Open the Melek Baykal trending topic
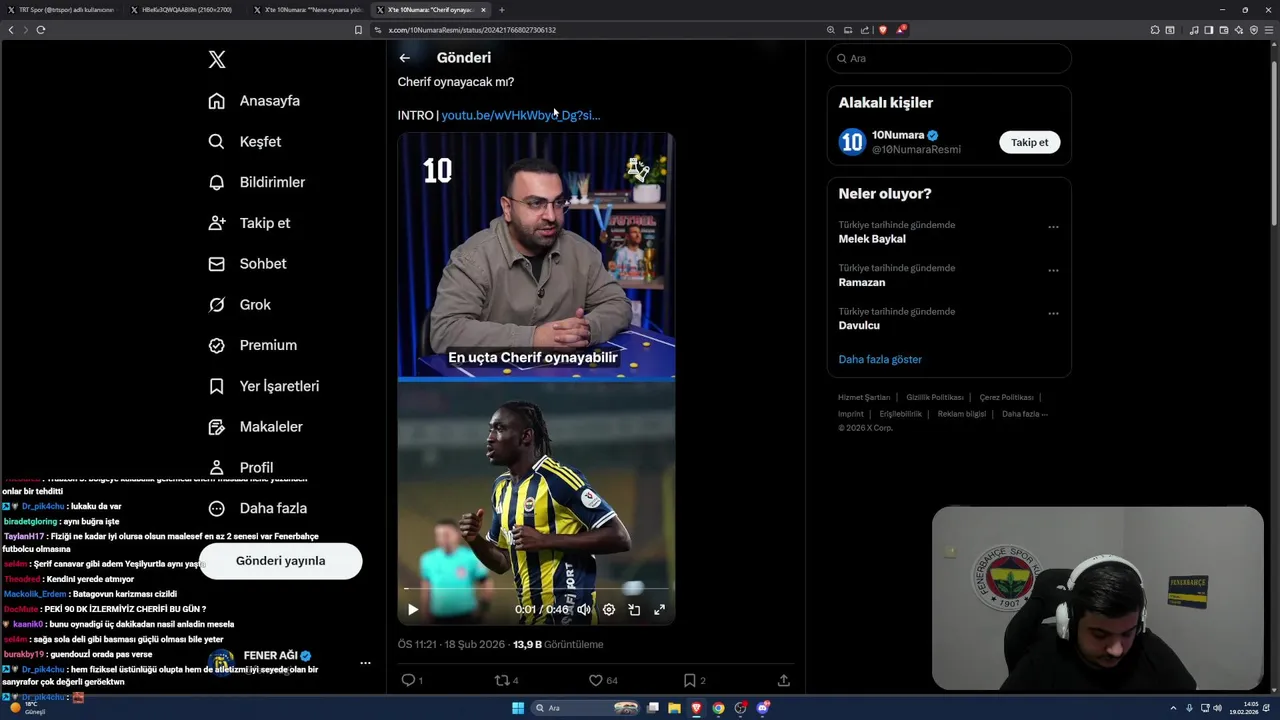The height and width of the screenshot is (720, 1280). 872,239
